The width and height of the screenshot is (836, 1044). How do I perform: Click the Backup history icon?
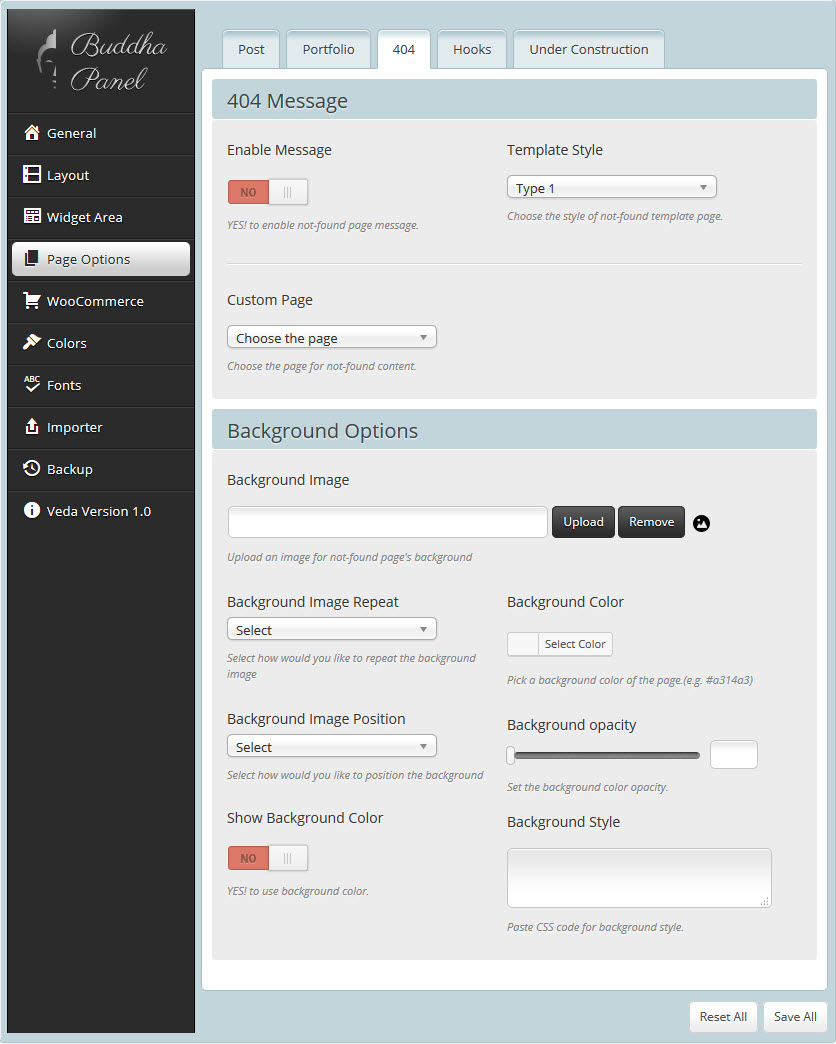pos(32,469)
